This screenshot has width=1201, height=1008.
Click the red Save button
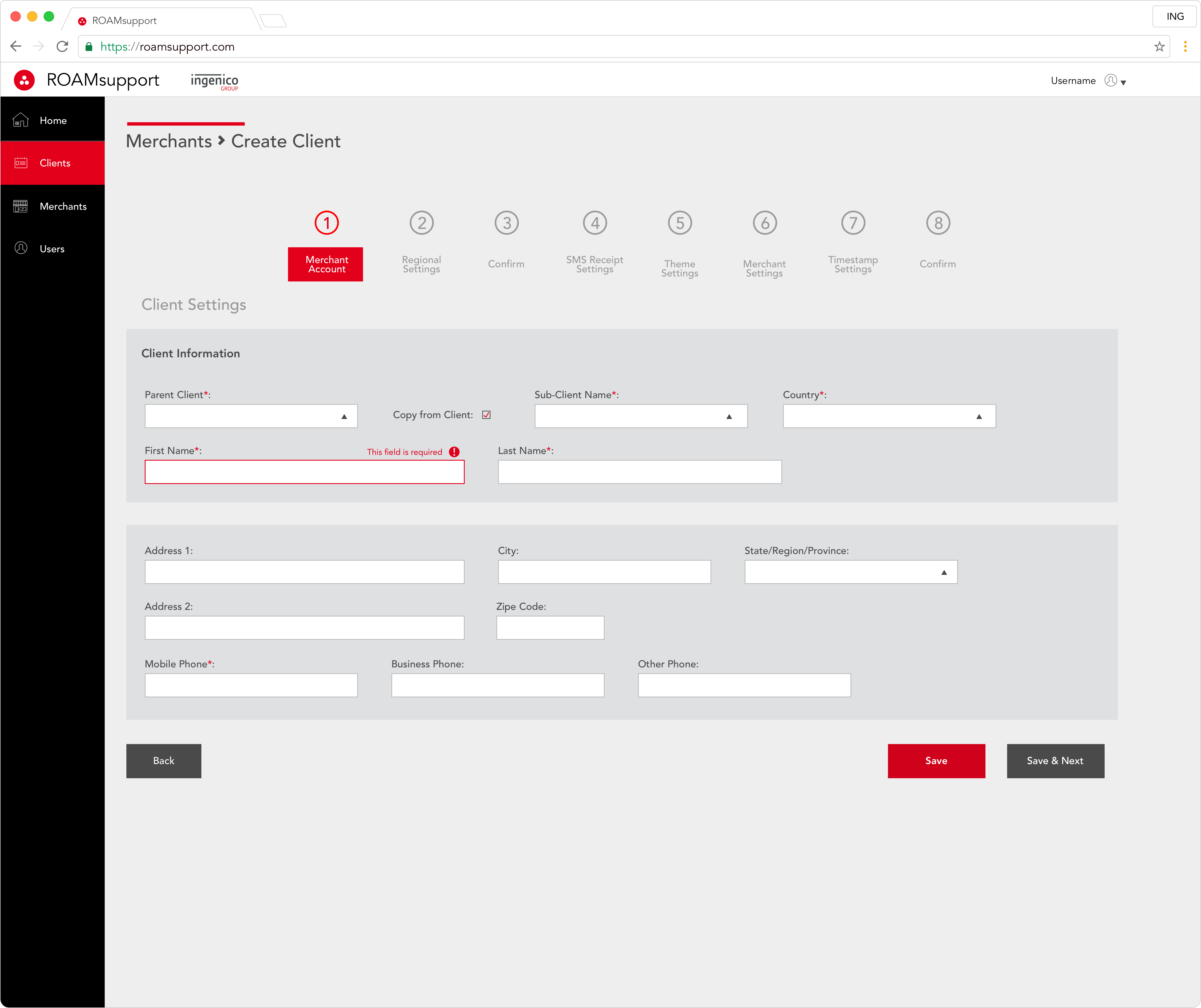(x=937, y=761)
